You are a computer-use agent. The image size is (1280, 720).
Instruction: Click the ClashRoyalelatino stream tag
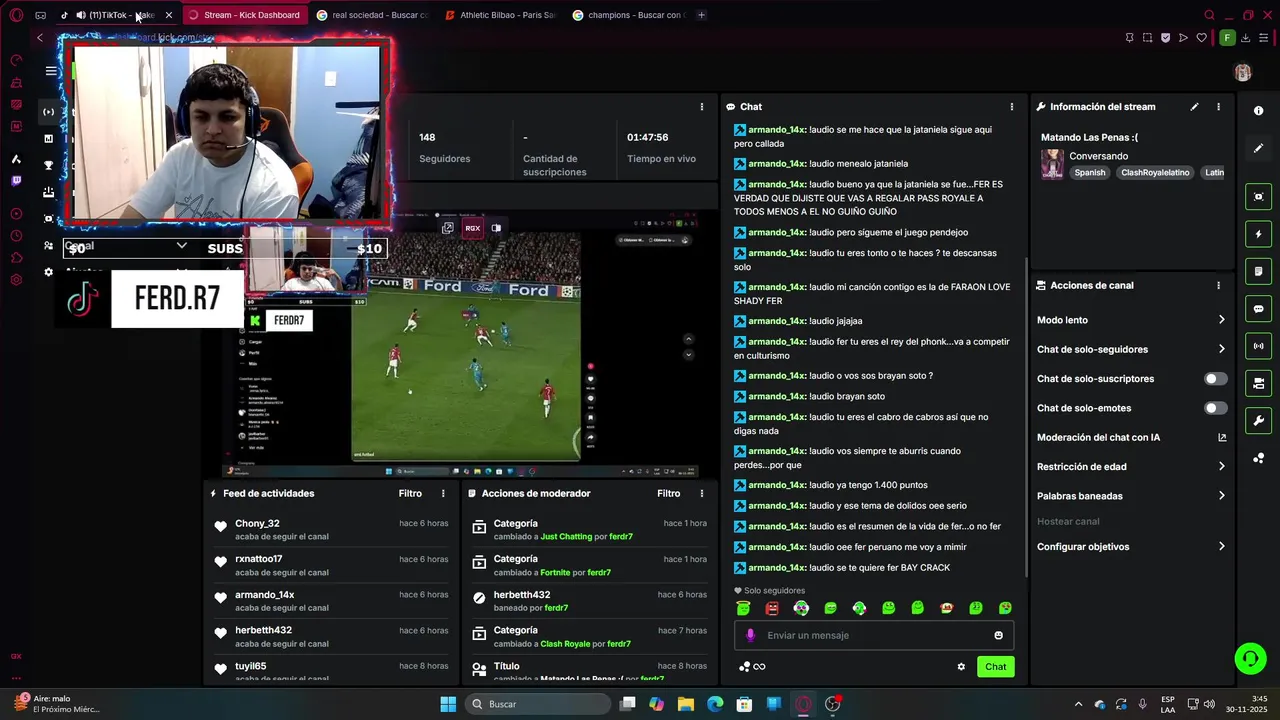click(1155, 173)
